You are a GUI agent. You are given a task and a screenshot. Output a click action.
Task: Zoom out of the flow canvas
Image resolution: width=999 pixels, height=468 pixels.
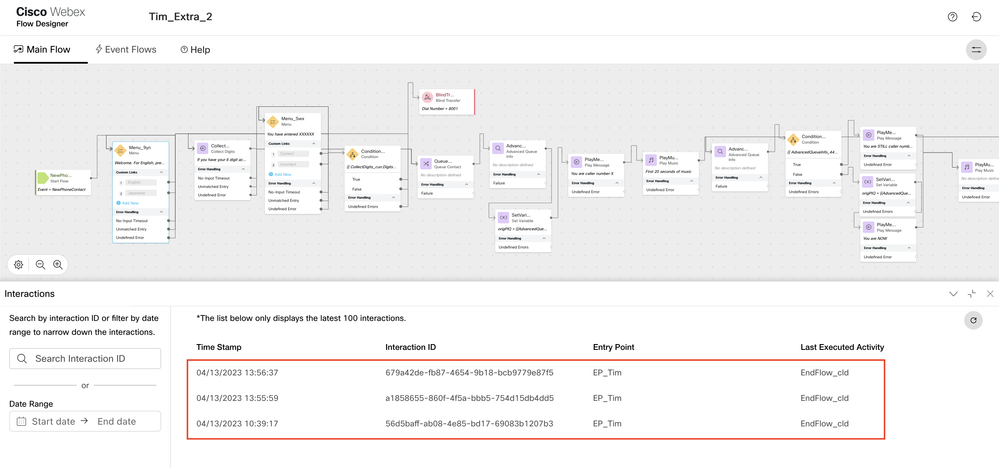40,264
